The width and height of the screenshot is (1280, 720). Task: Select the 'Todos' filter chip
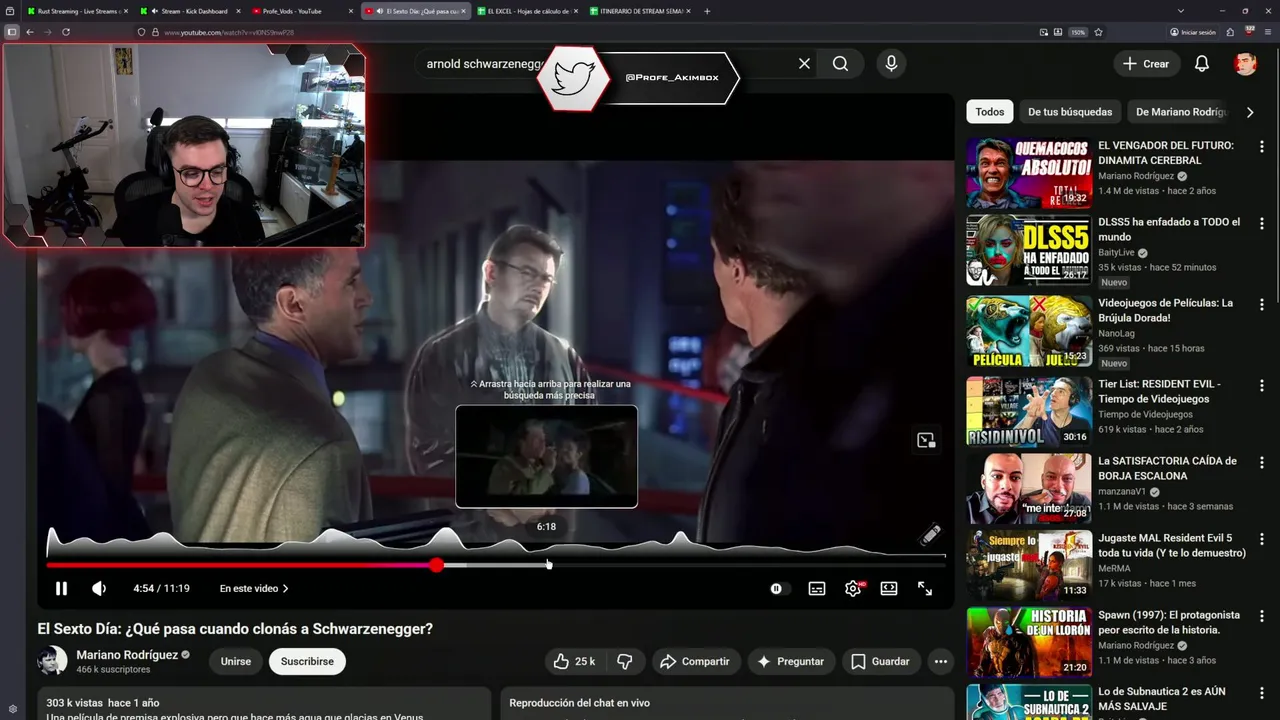990,112
